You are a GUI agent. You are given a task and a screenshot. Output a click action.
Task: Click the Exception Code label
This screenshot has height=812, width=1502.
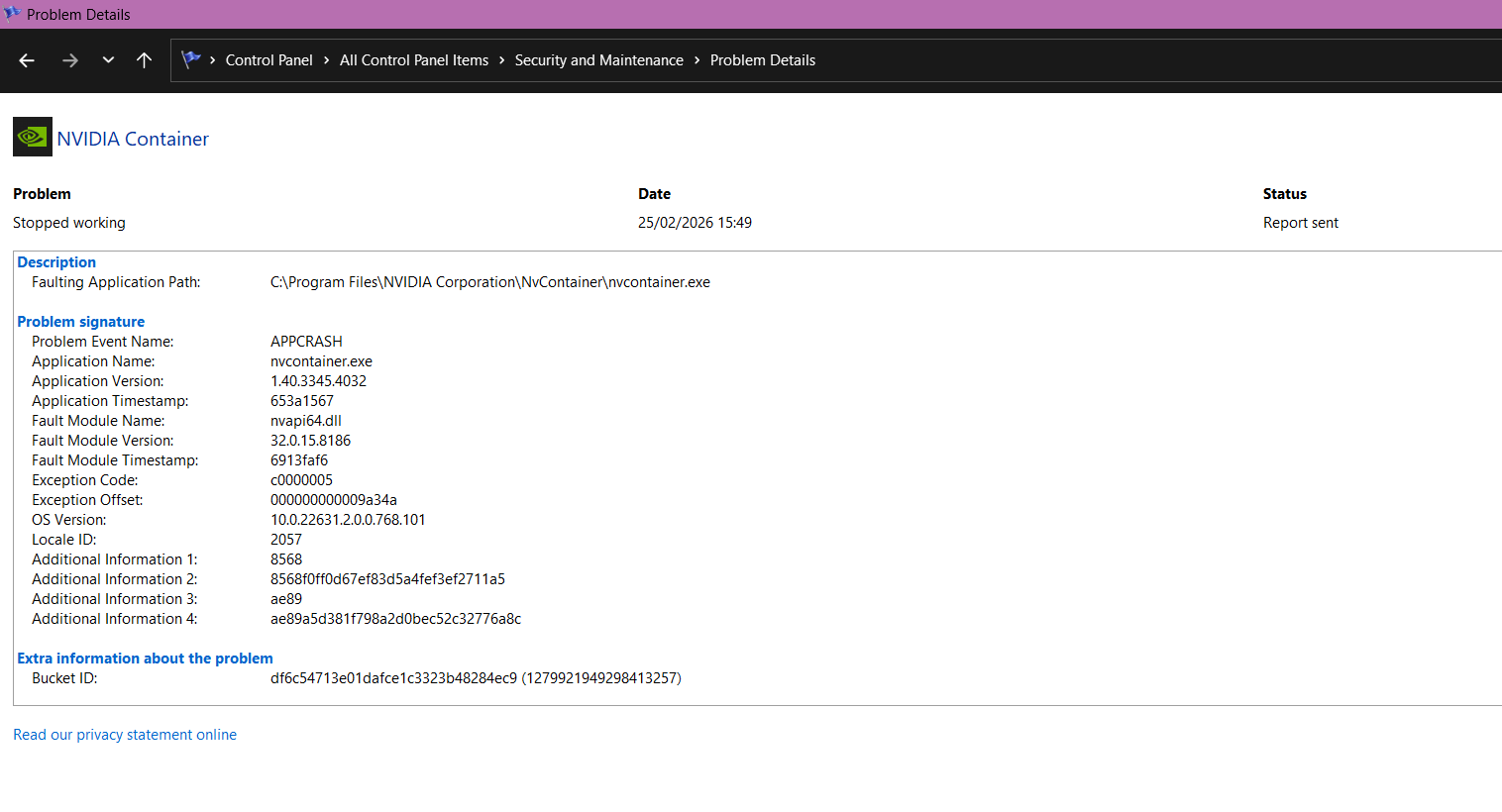point(85,480)
